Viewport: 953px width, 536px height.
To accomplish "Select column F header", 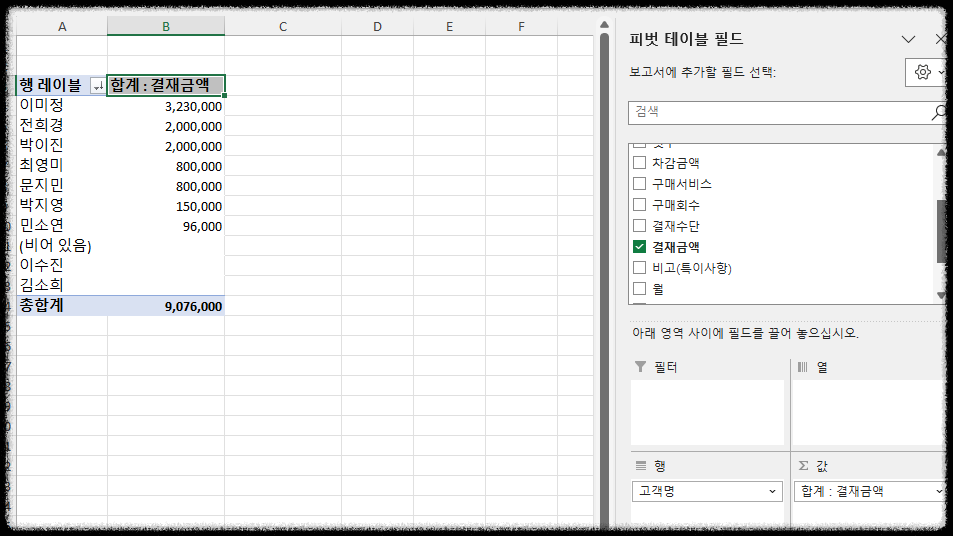I will (x=521, y=27).
